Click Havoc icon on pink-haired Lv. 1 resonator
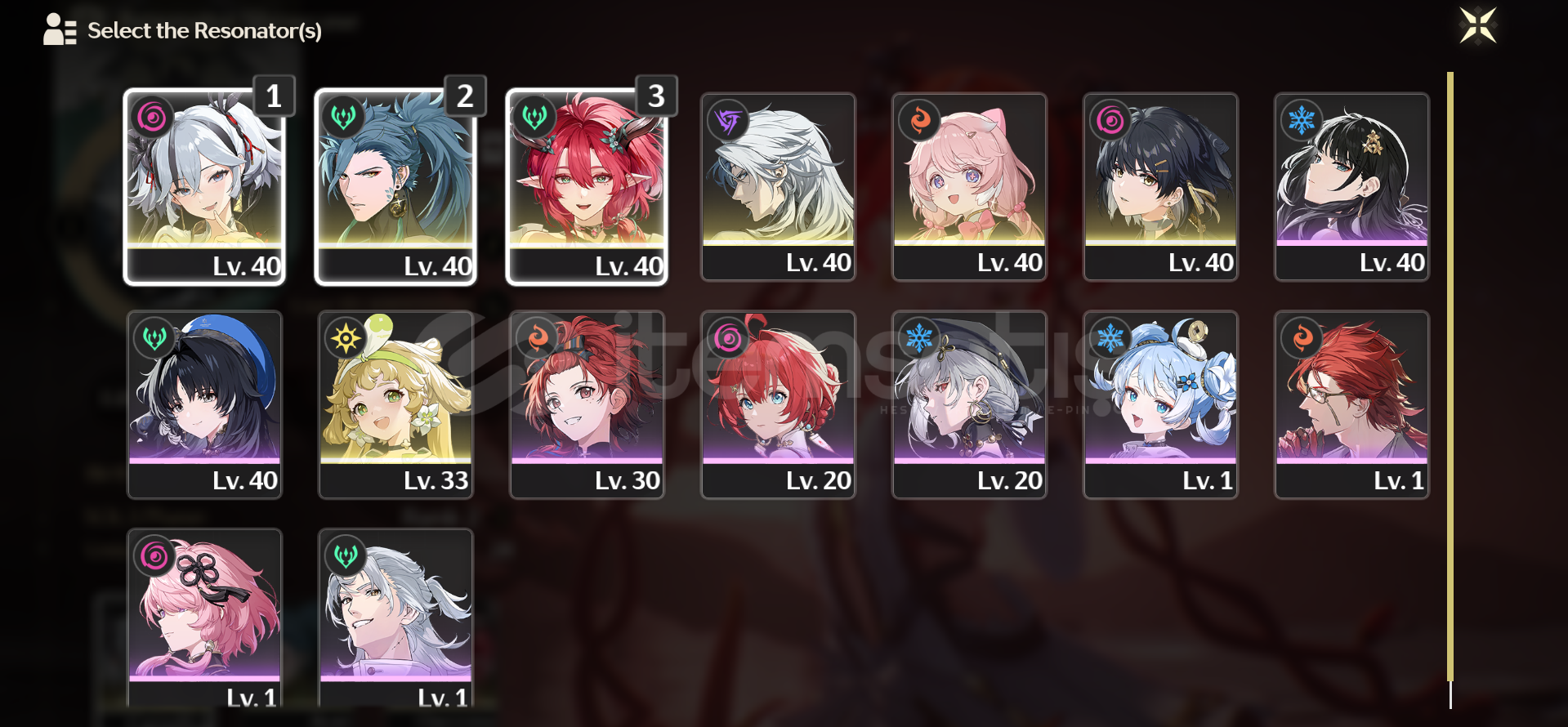Image resolution: width=1568 pixels, height=727 pixels. 154,556
